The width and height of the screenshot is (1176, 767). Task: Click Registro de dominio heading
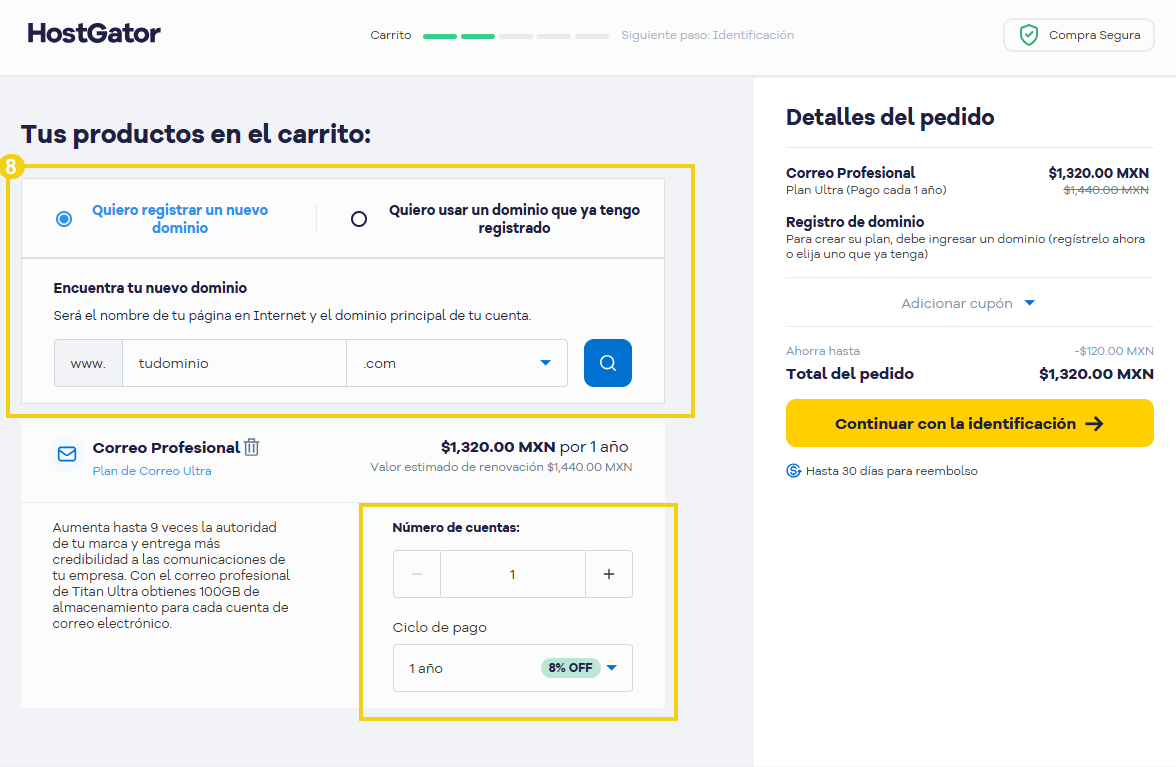[855, 222]
